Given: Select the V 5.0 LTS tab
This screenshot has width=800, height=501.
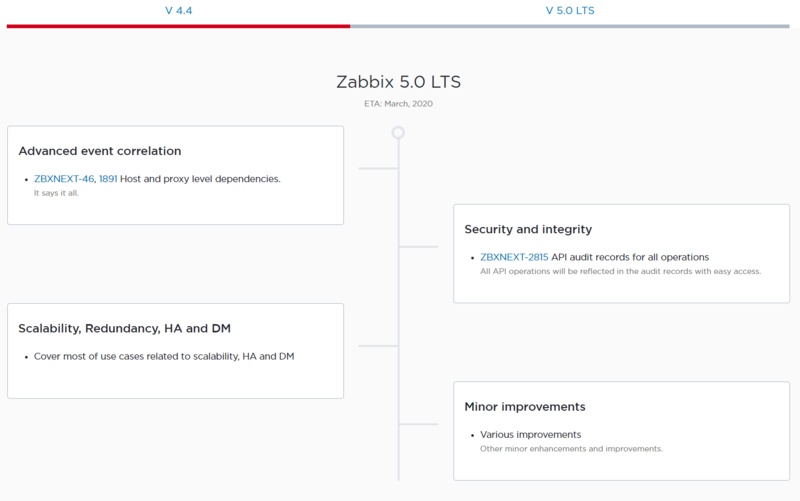Looking at the screenshot, I should point(570,10).
